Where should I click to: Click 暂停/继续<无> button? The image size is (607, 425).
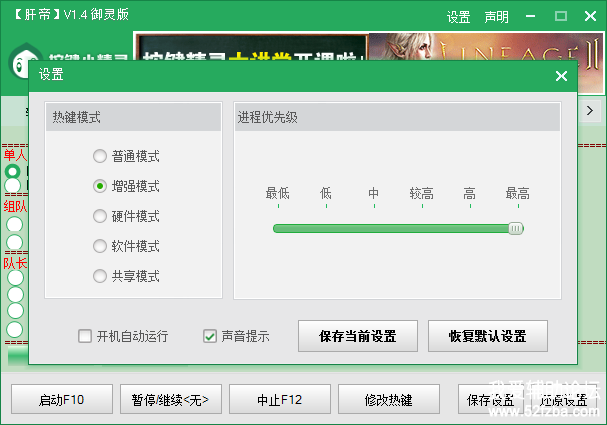point(171,399)
